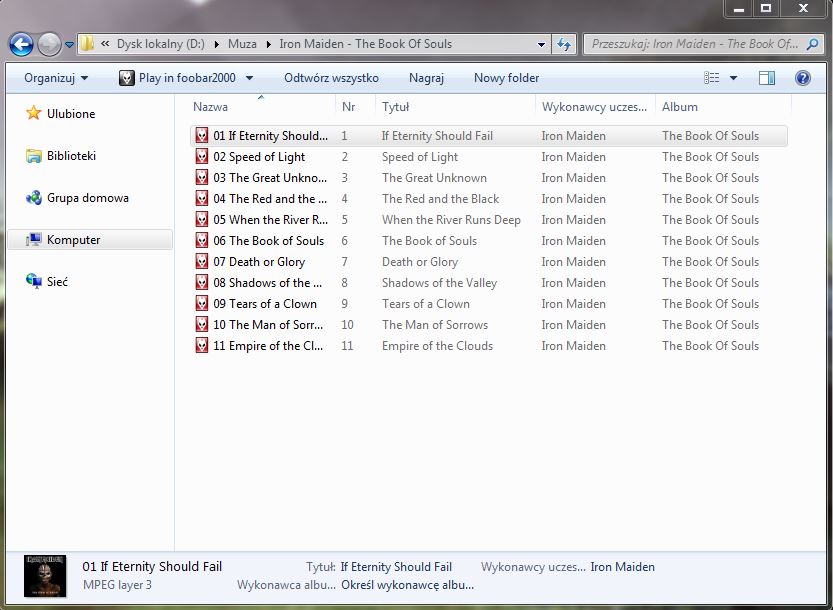Click icon of 01 If Eternity Should file
This screenshot has height=610, width=833.
click(202, 135)
